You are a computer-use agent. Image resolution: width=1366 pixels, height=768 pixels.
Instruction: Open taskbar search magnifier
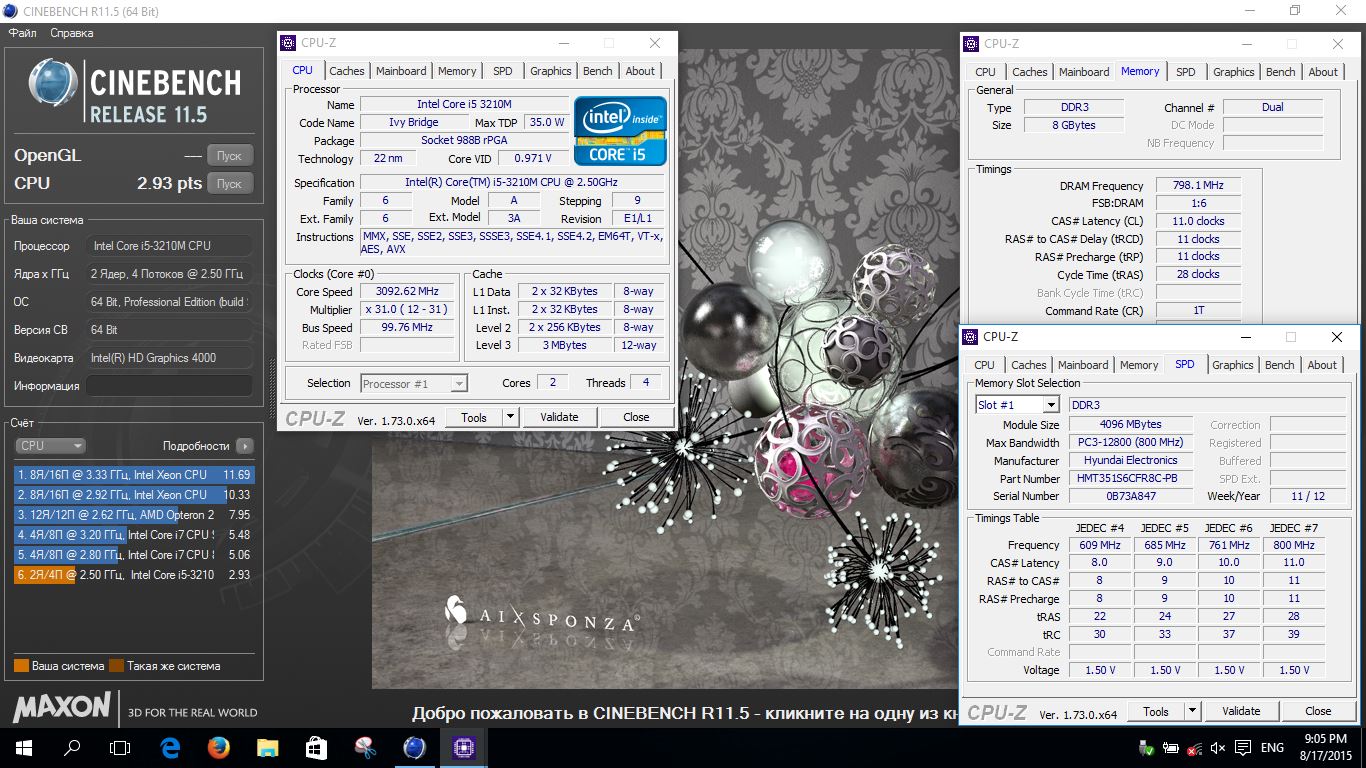click(x=72, y=747)
